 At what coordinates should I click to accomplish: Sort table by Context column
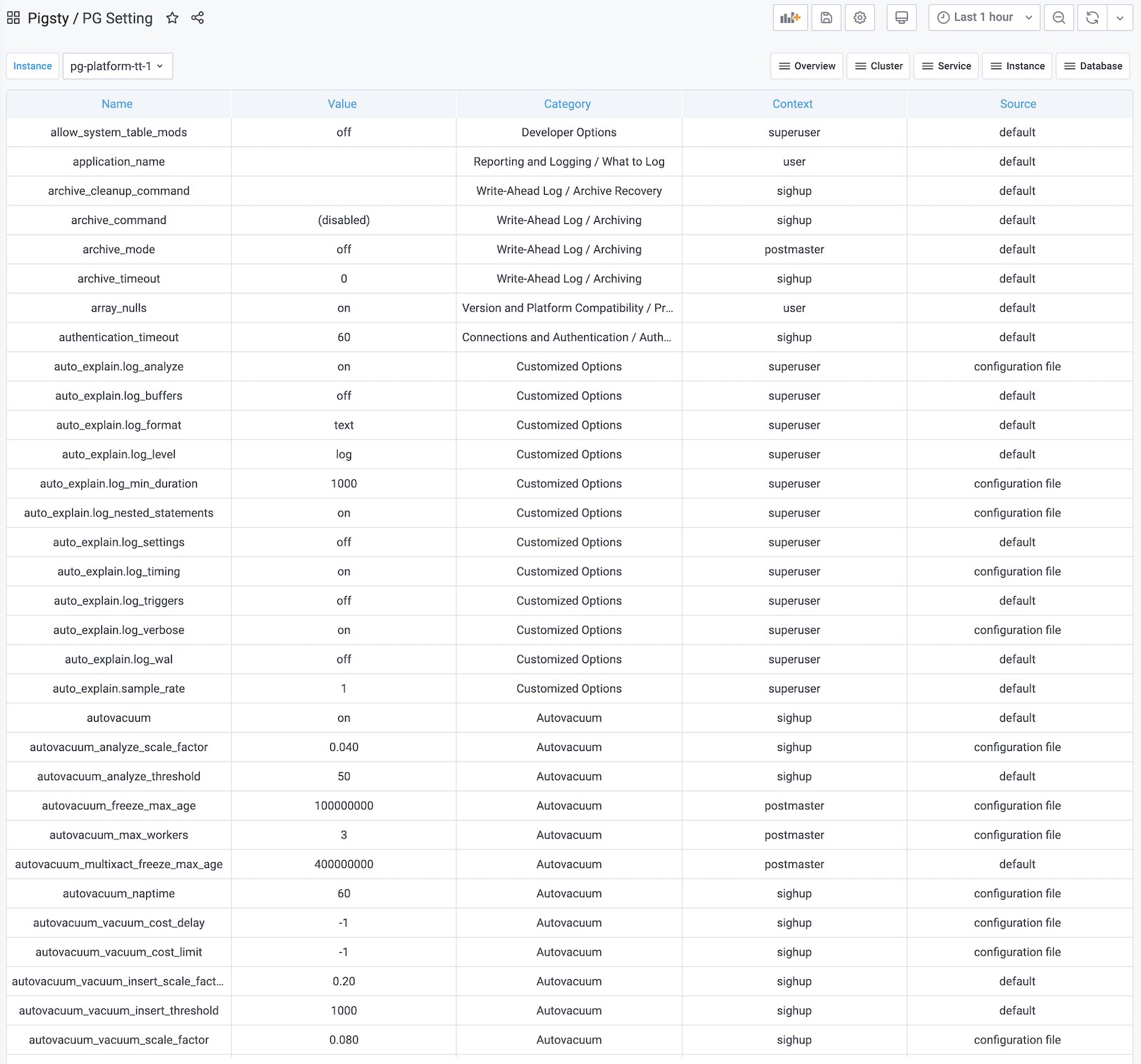tap(793, 104)
